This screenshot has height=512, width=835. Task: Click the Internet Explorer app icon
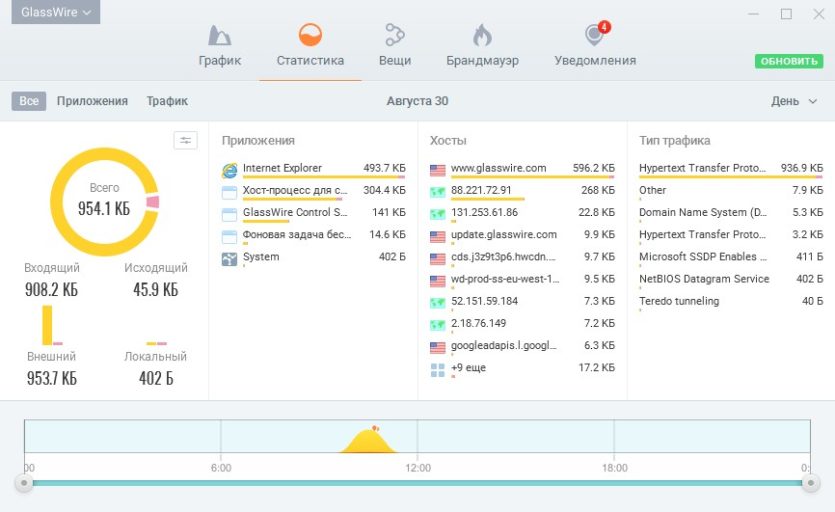click(230, 170)
